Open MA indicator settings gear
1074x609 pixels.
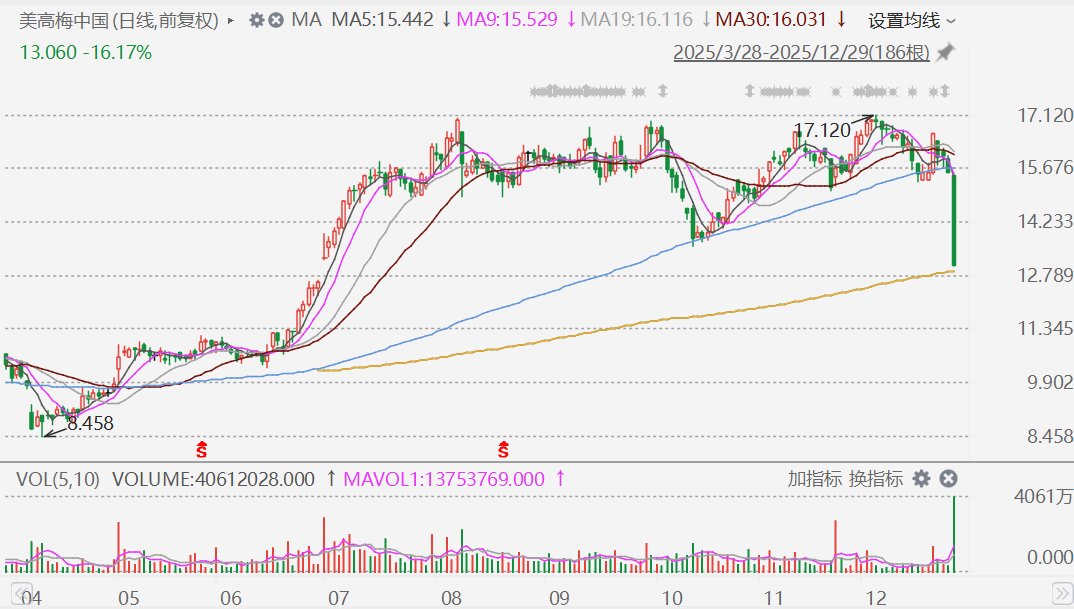tap(256, 20)
